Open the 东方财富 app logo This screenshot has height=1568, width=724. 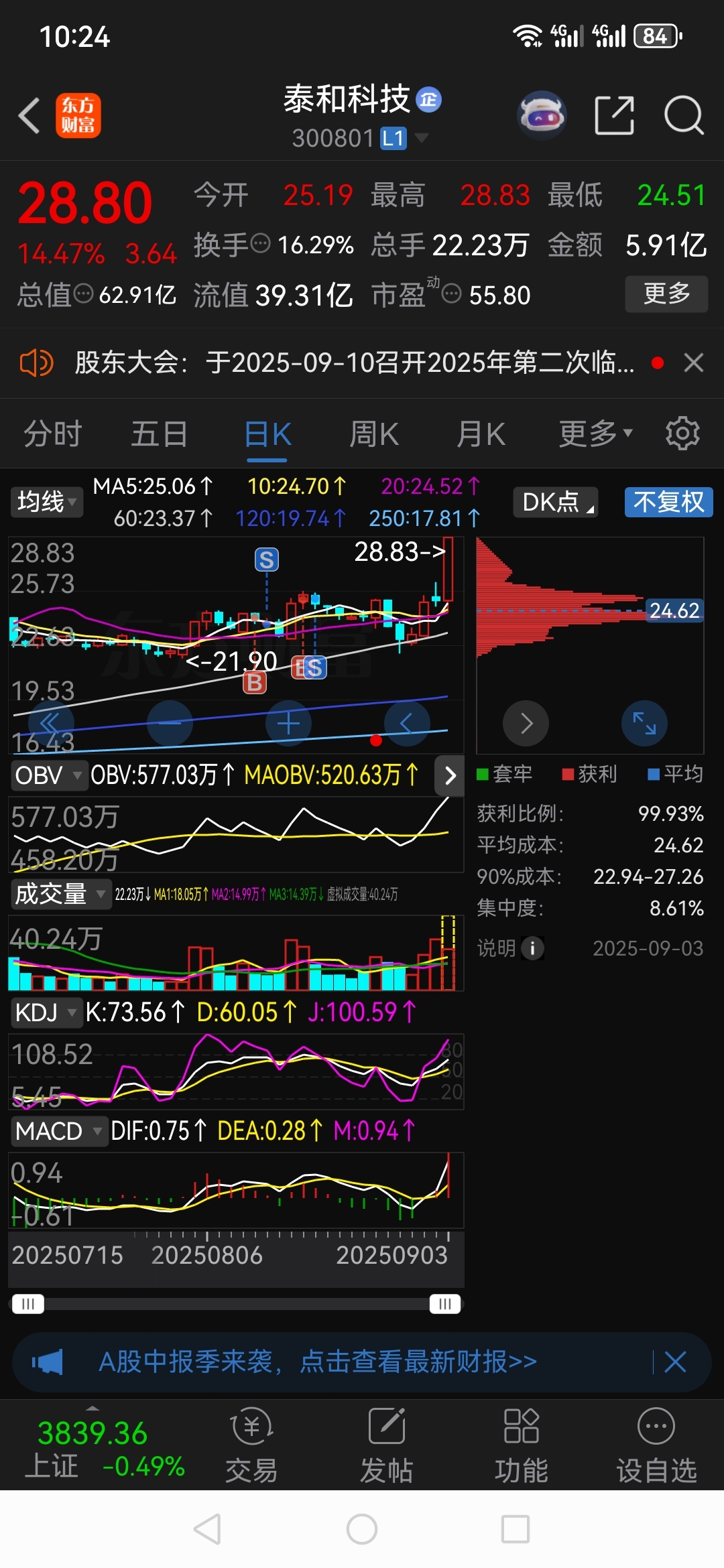78,115
